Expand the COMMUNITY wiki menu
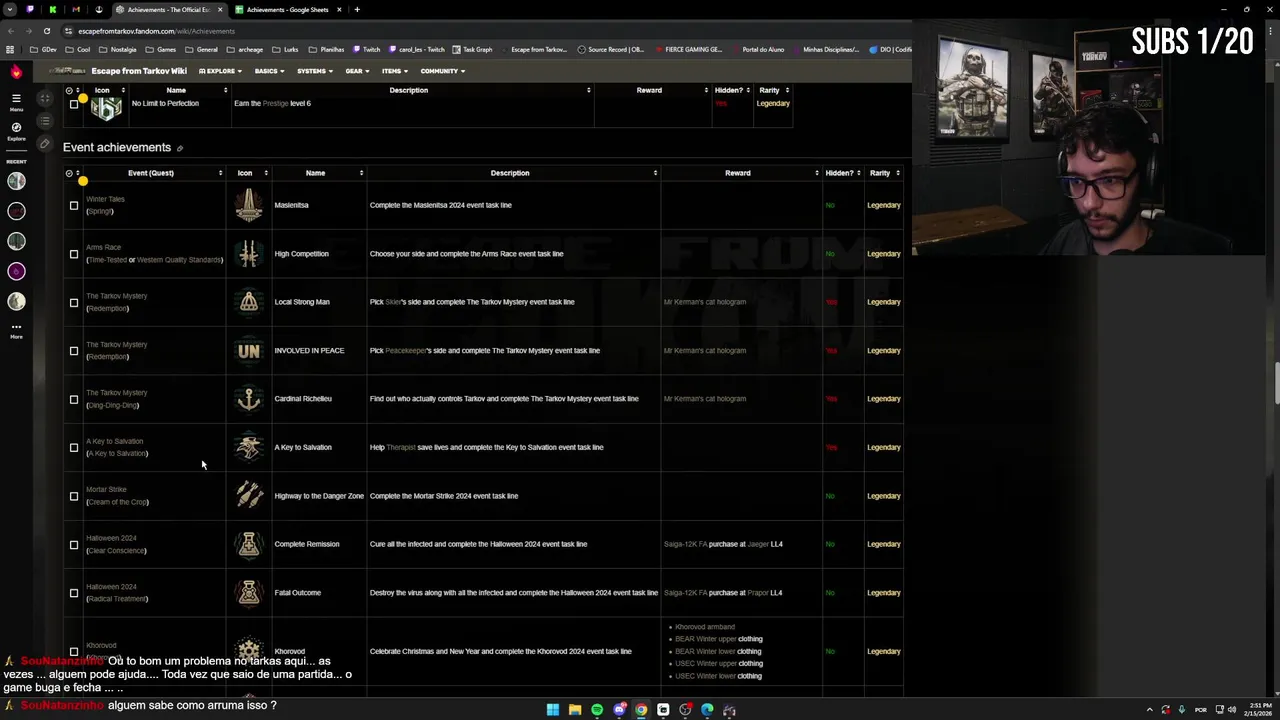This screenshot has width=1280, height=720. (x=442, y=71)
